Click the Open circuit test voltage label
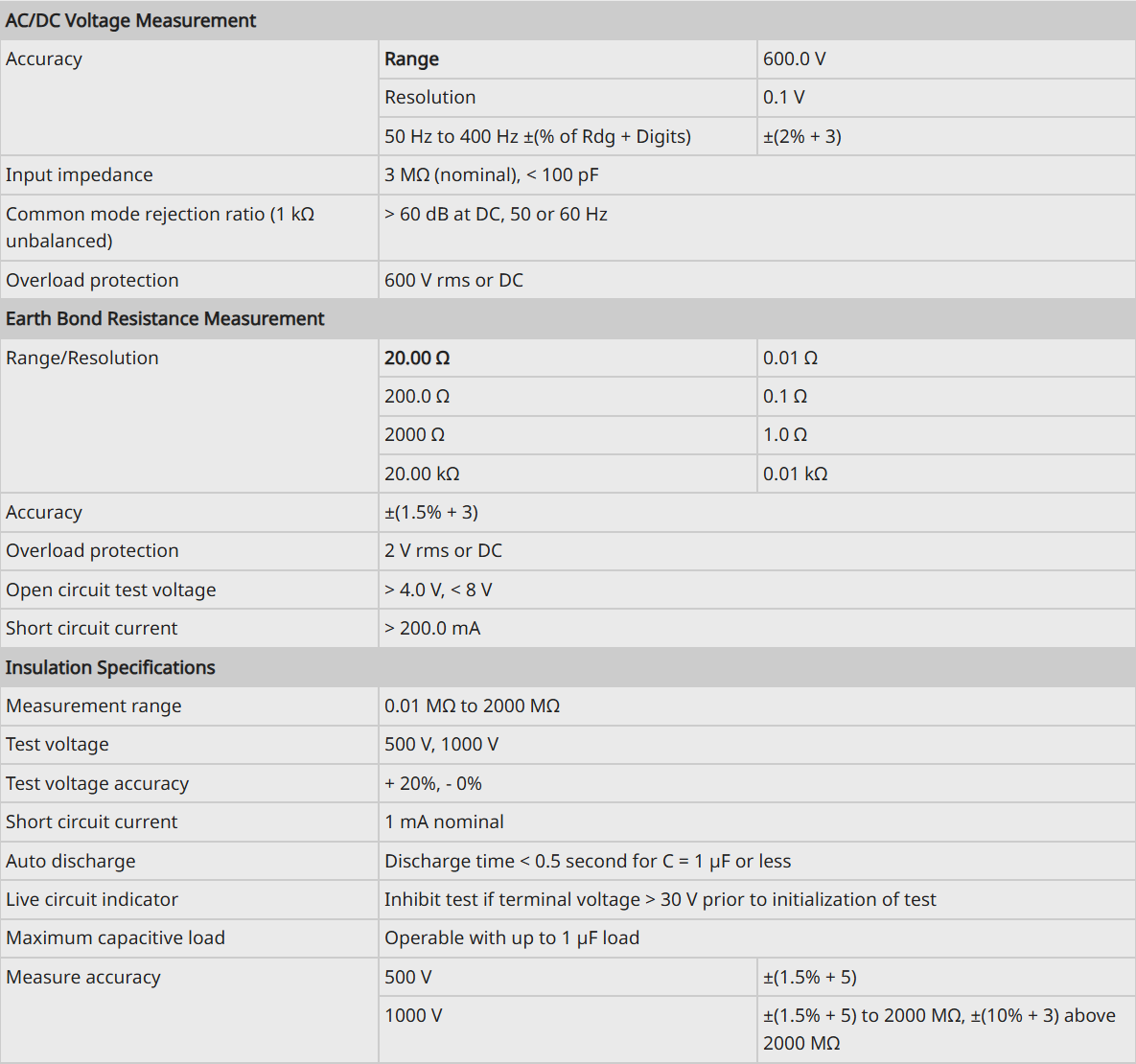Screen dimensions: 1136x1064 coord(111,590)
